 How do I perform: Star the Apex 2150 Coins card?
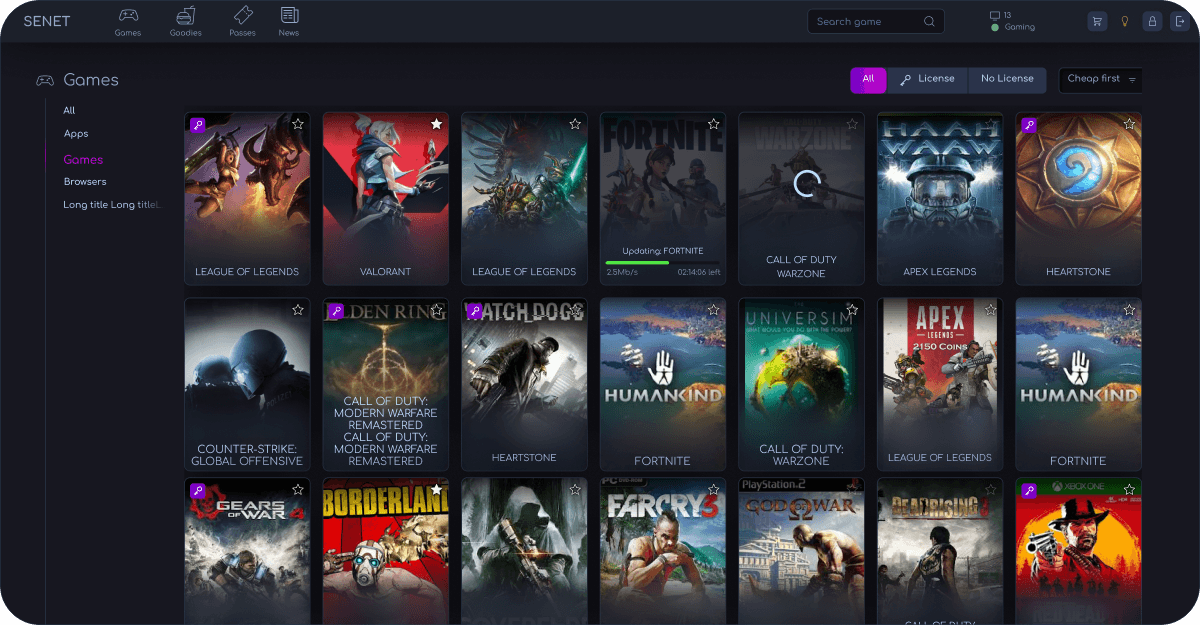990,310
